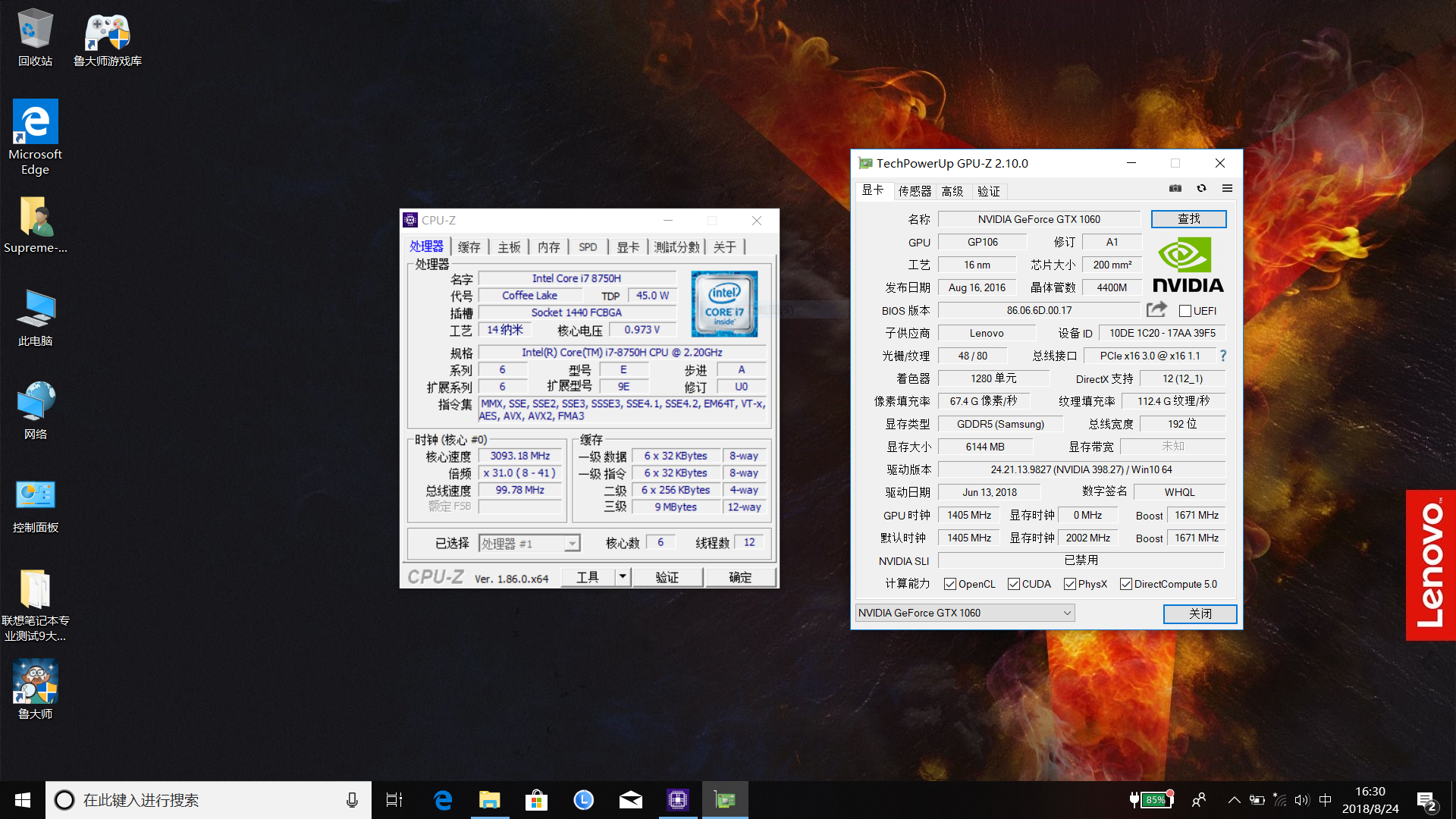Switch to CPU-Z taskbar button

coord(677,800)
